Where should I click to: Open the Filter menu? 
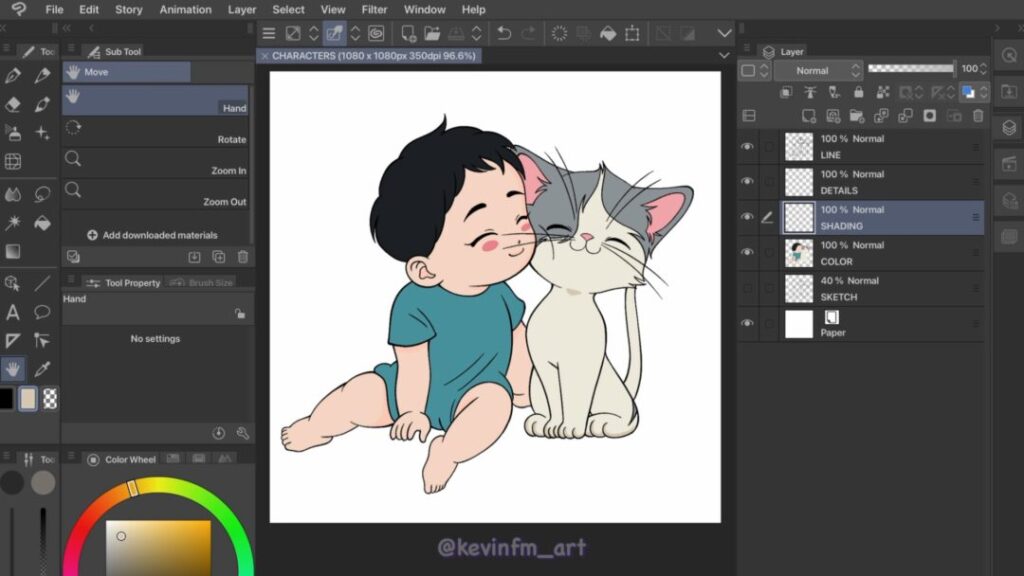[x=374, y=9]
